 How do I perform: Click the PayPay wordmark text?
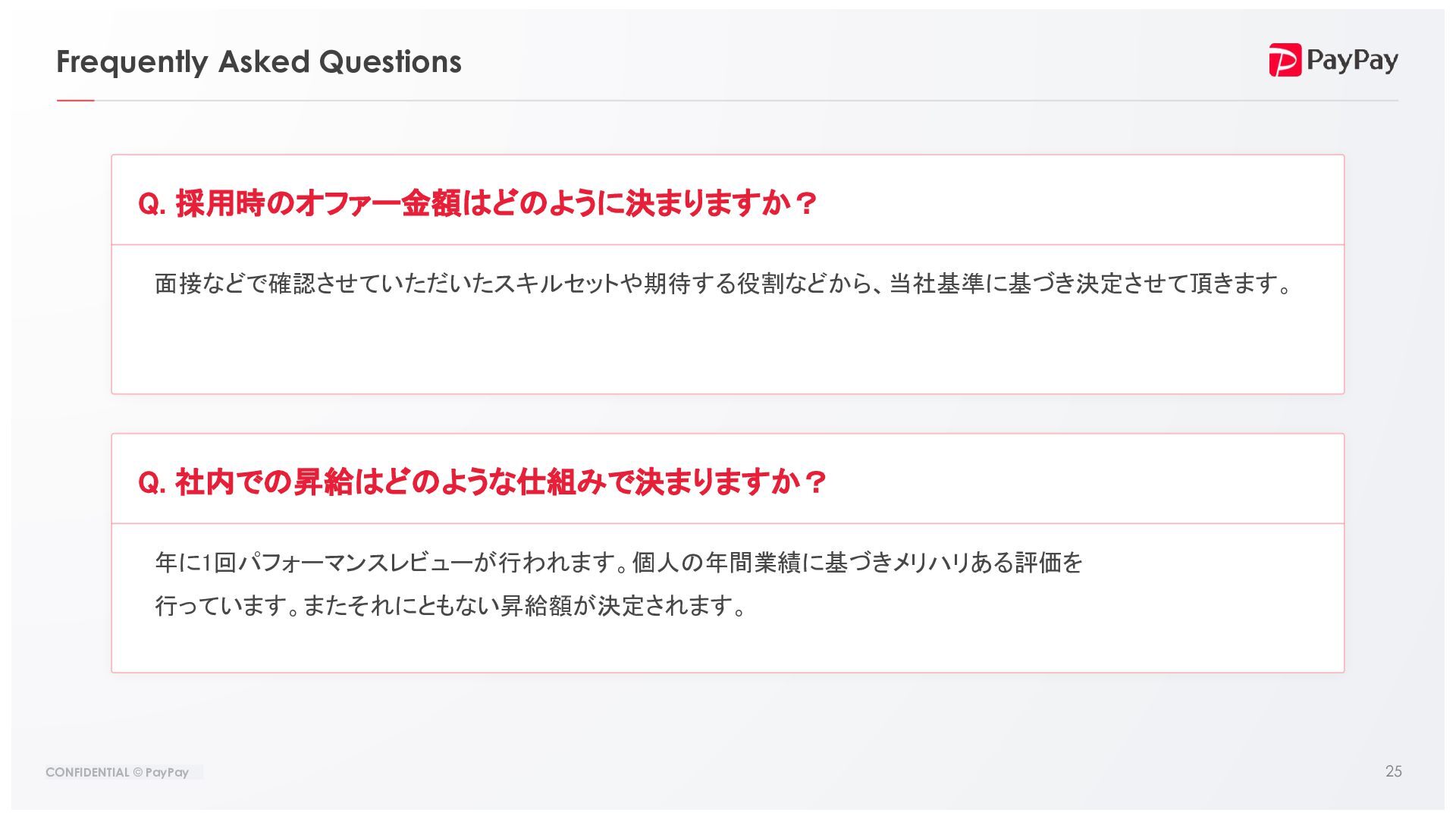coord(1352,60)
